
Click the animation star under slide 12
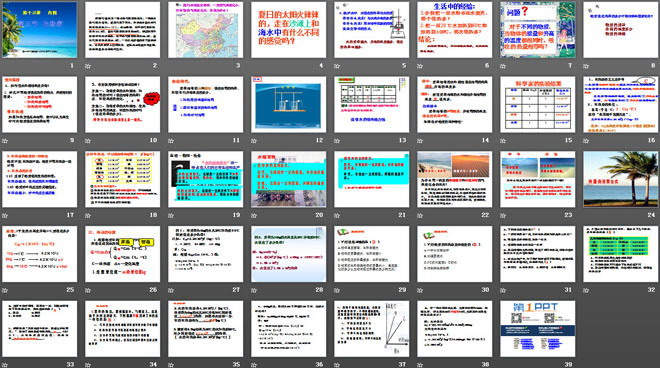point(254,141)
